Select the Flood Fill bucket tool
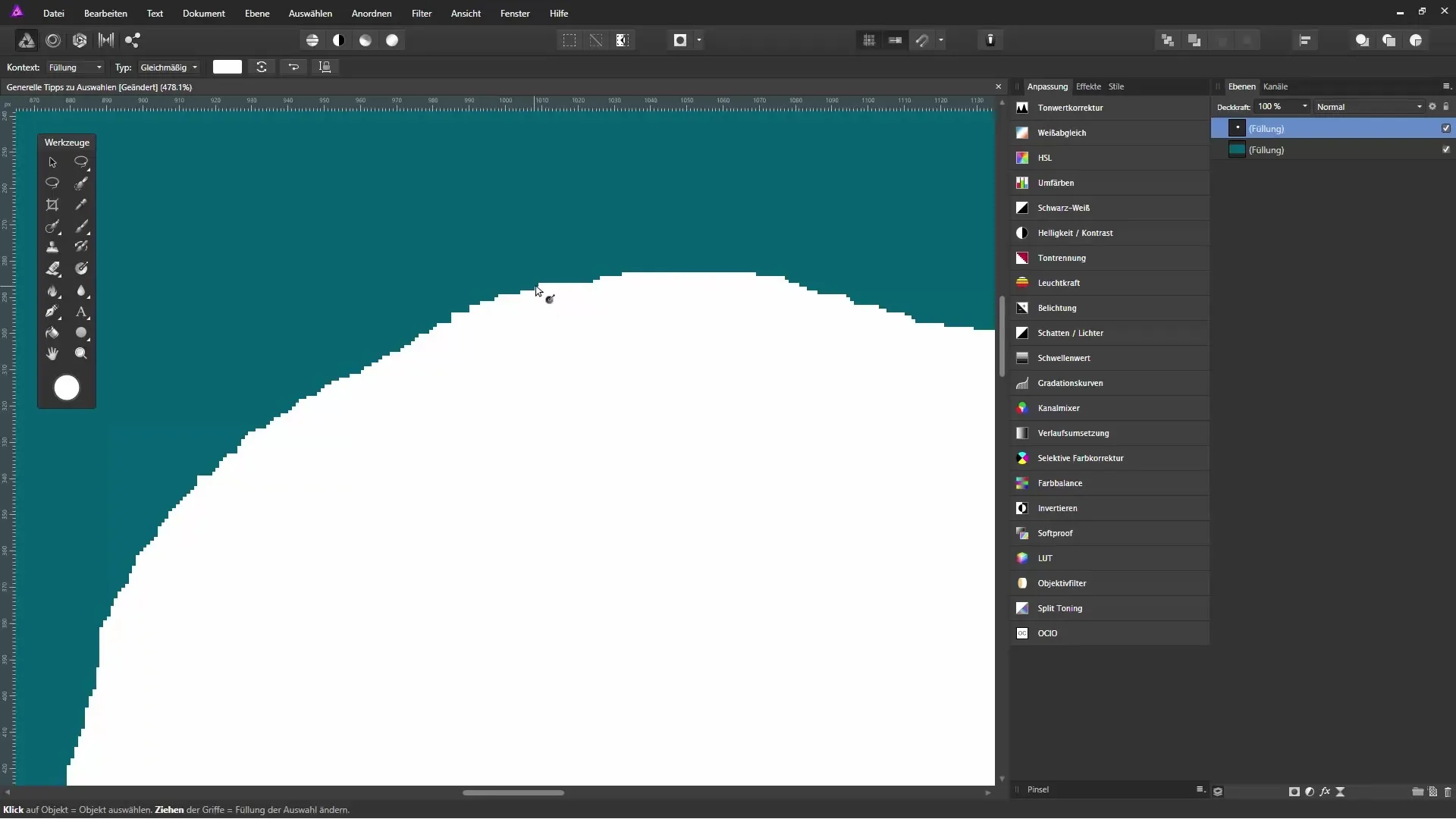This screenshot has height=819, width=1456. pos(52,333)
